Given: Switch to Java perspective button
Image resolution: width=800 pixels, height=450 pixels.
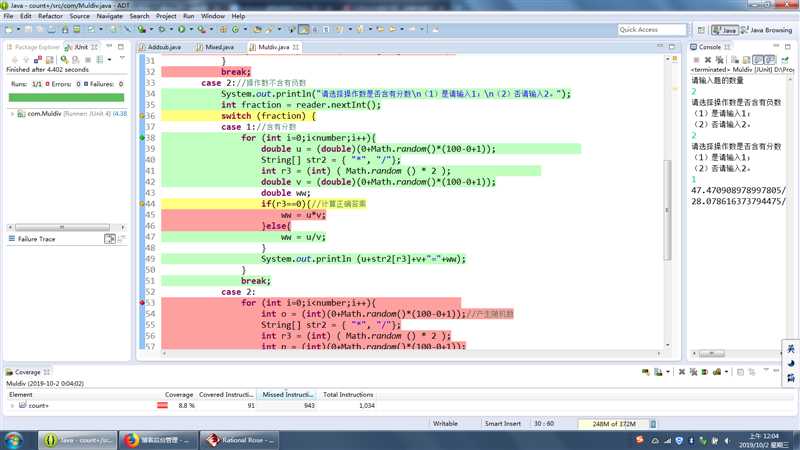Looking at the screenshot, I should click(725, 30).
